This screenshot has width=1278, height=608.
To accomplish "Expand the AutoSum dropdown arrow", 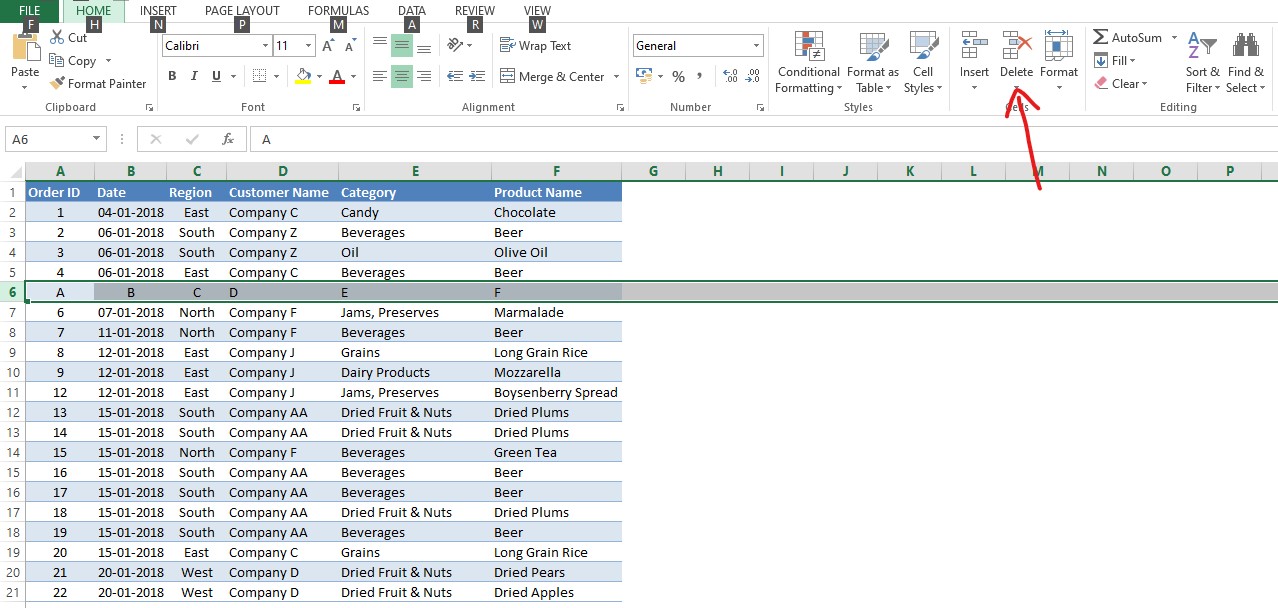I will click(x=1174, y=38).
